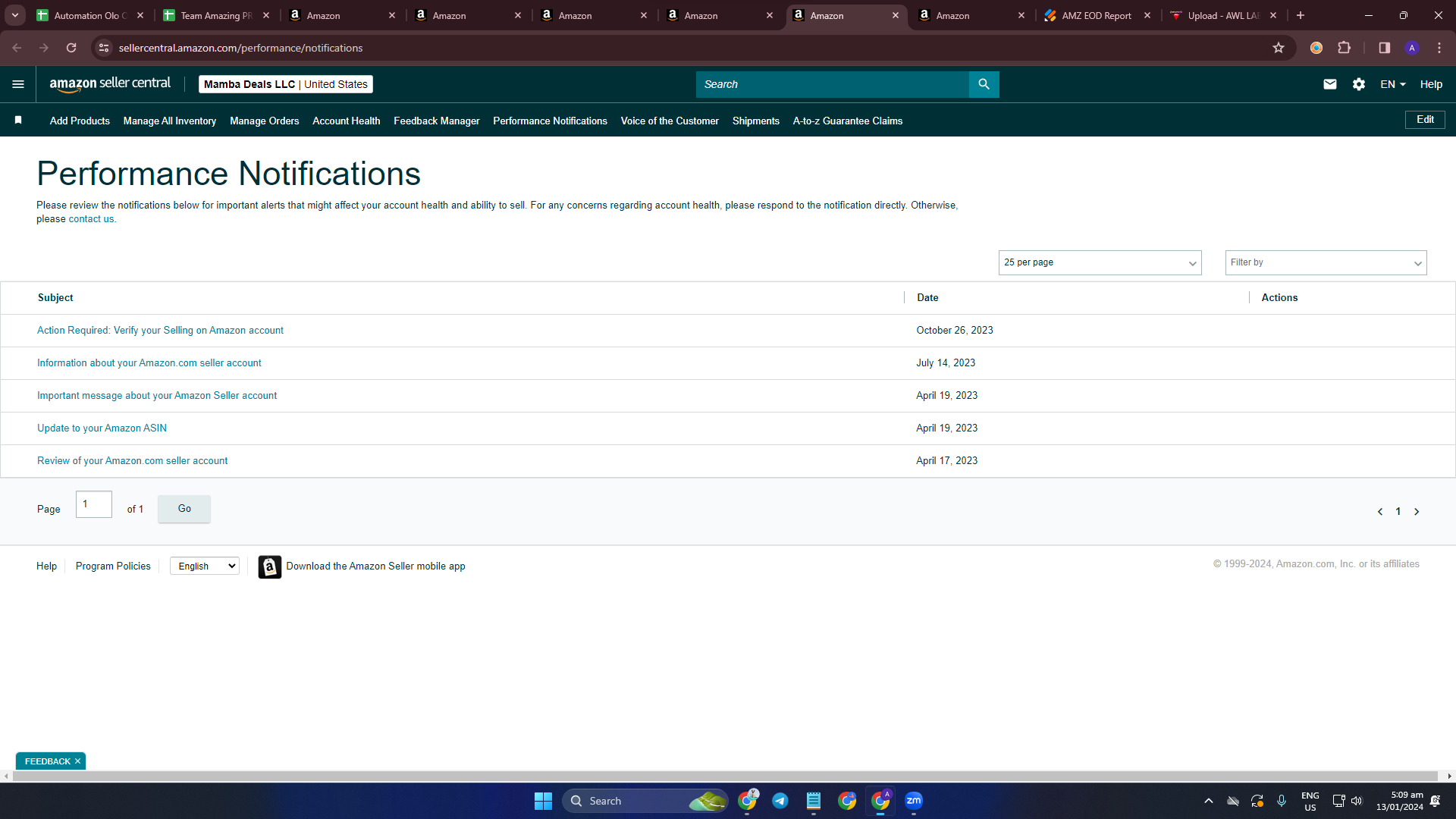Open Manage All Inventory in navigation bar
The width and height of the screenshot is (1456, 819).
[170, 121]
